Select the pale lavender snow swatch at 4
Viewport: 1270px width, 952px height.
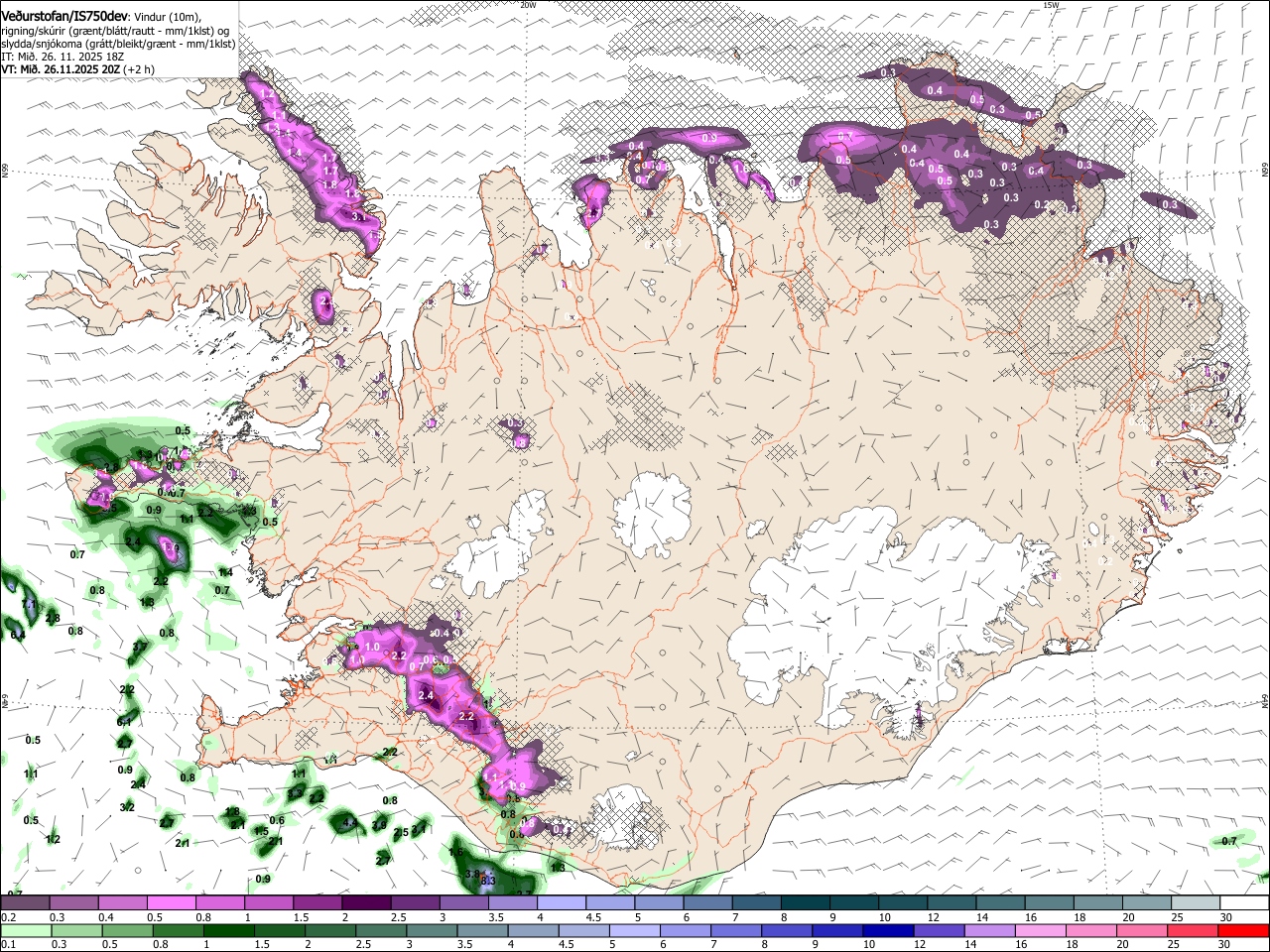(560, 902)
